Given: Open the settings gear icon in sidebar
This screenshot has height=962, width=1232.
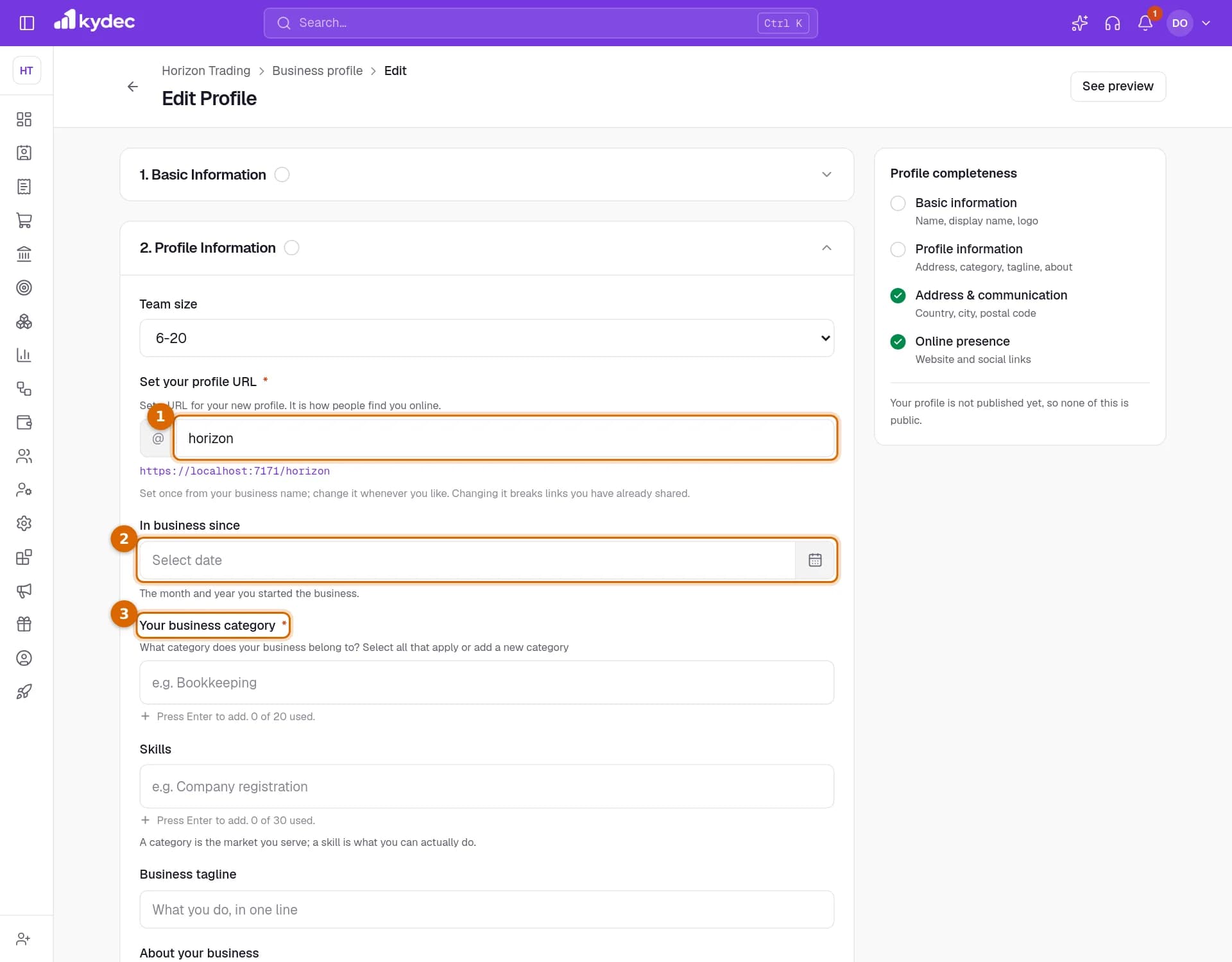Looking at the screenshot, I should [24, 523].
